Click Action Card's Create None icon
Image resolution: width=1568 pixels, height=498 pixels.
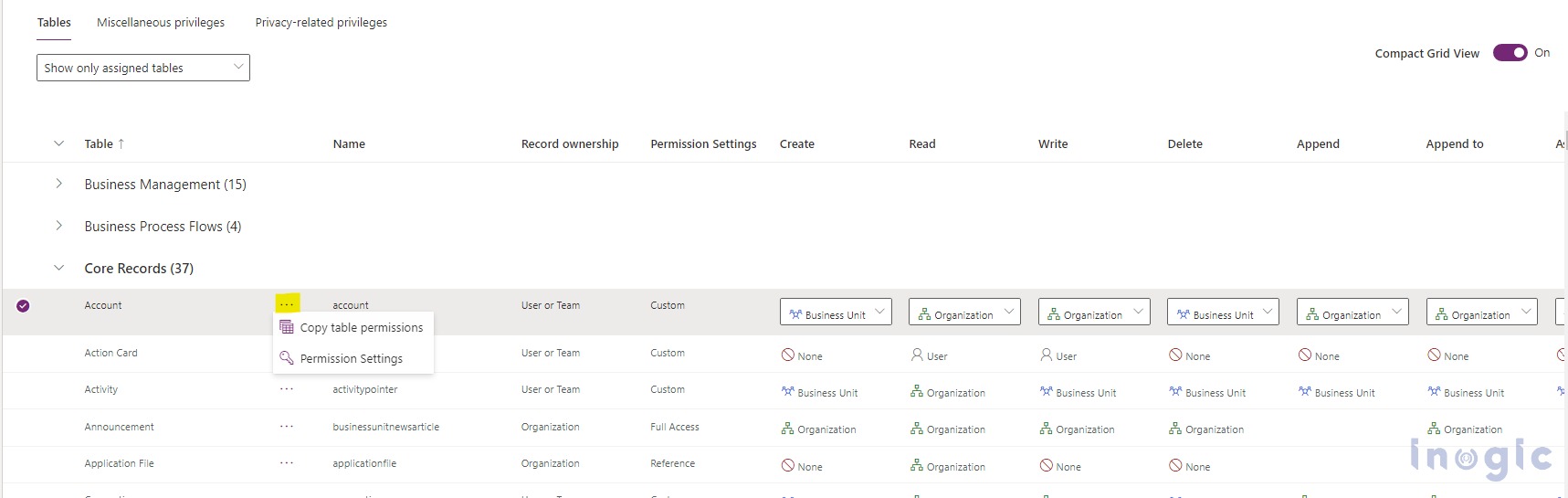[787, 355]
